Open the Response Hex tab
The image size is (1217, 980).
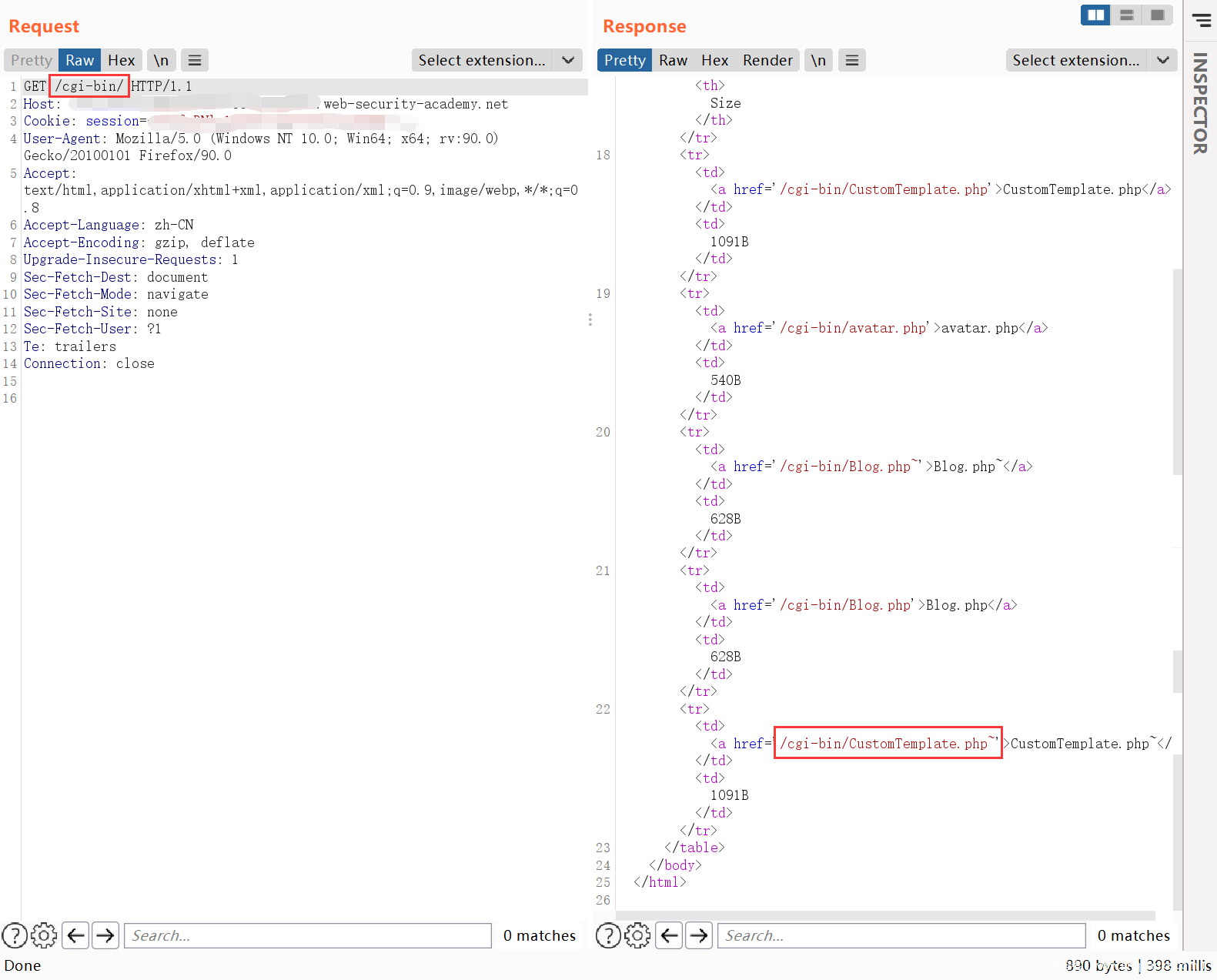pos(714,60)
